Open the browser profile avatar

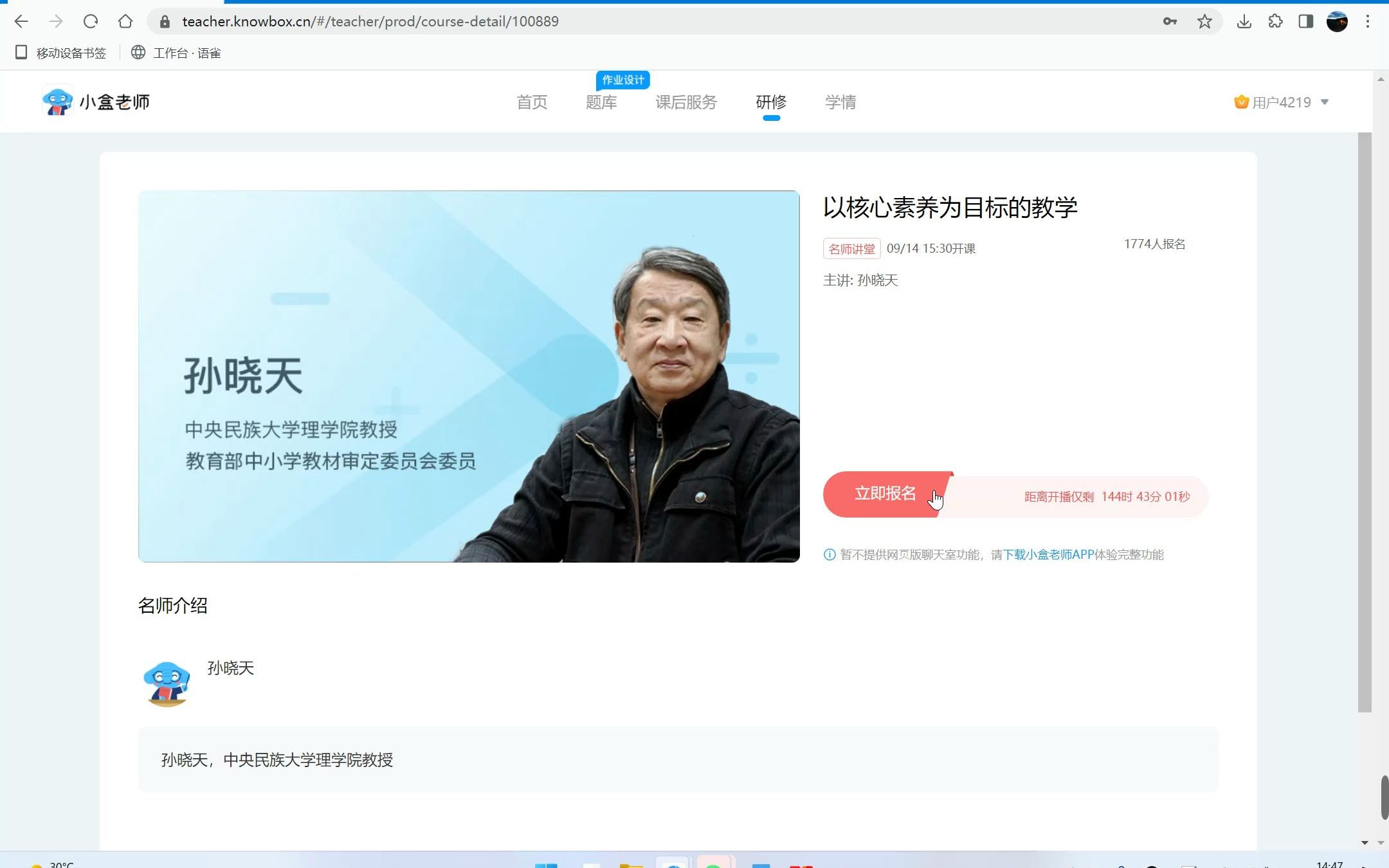(x=1337, y=21)
